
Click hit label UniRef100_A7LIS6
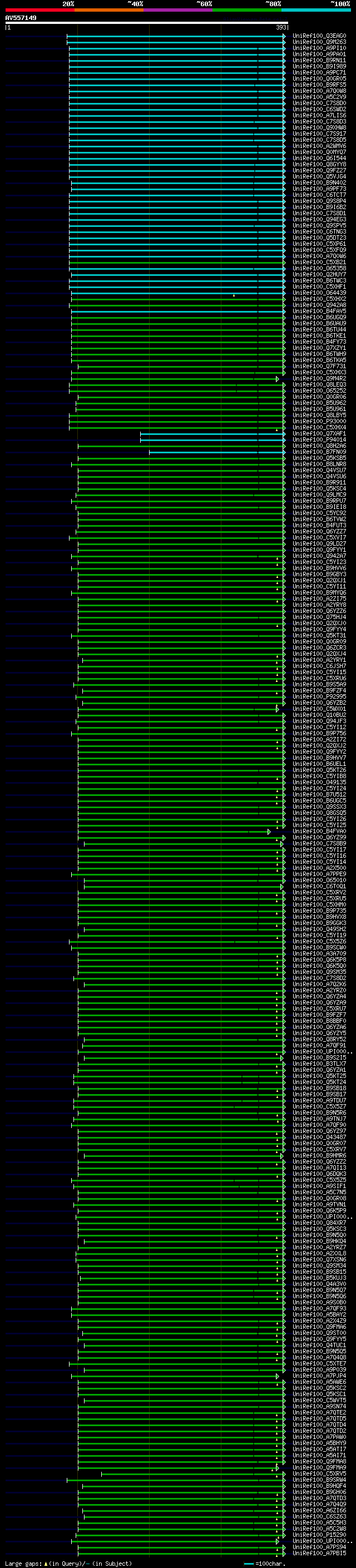click(319, 116)
